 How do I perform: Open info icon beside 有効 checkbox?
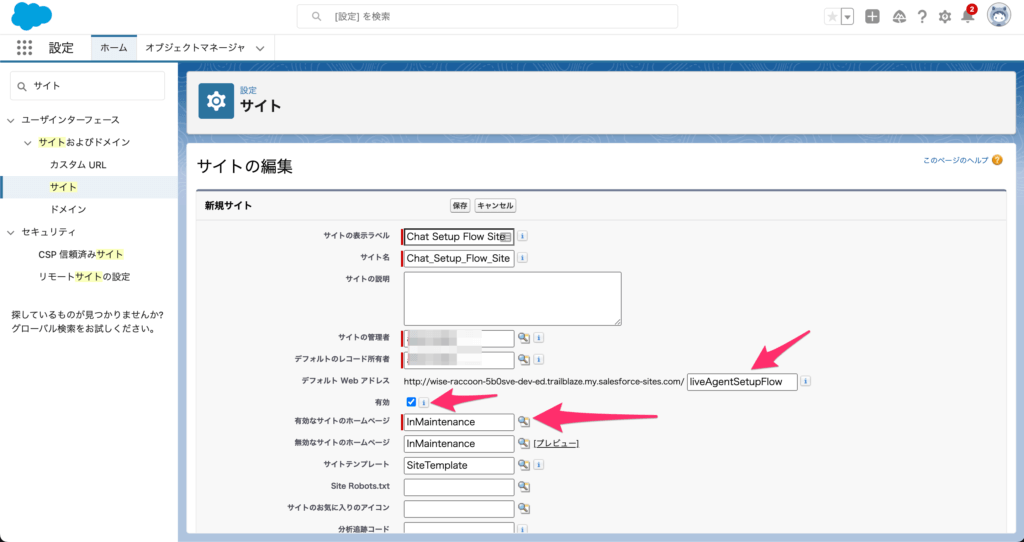click(423, 402)
